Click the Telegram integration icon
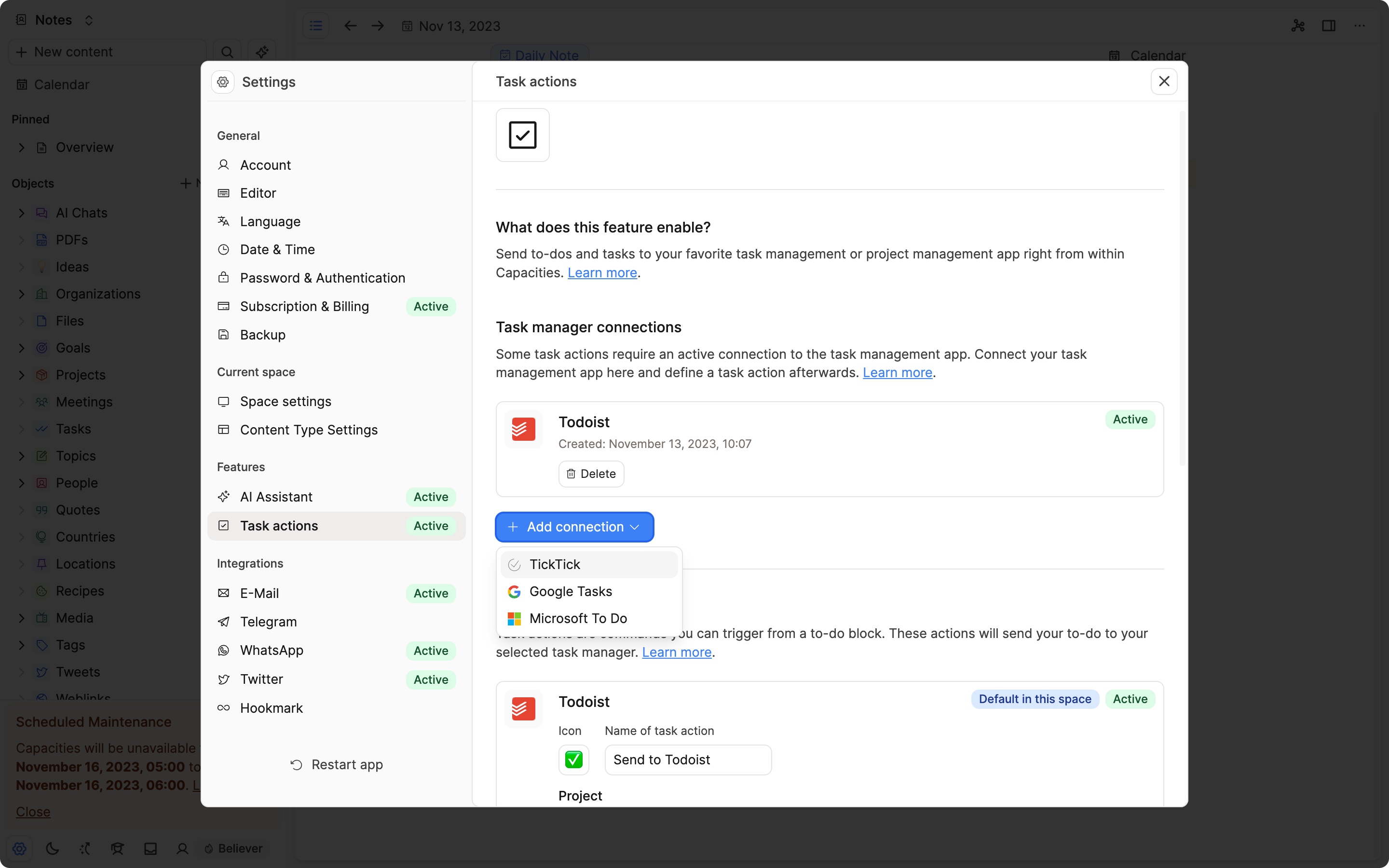This screenshot has width=1389, height=868. coord(224,621)
